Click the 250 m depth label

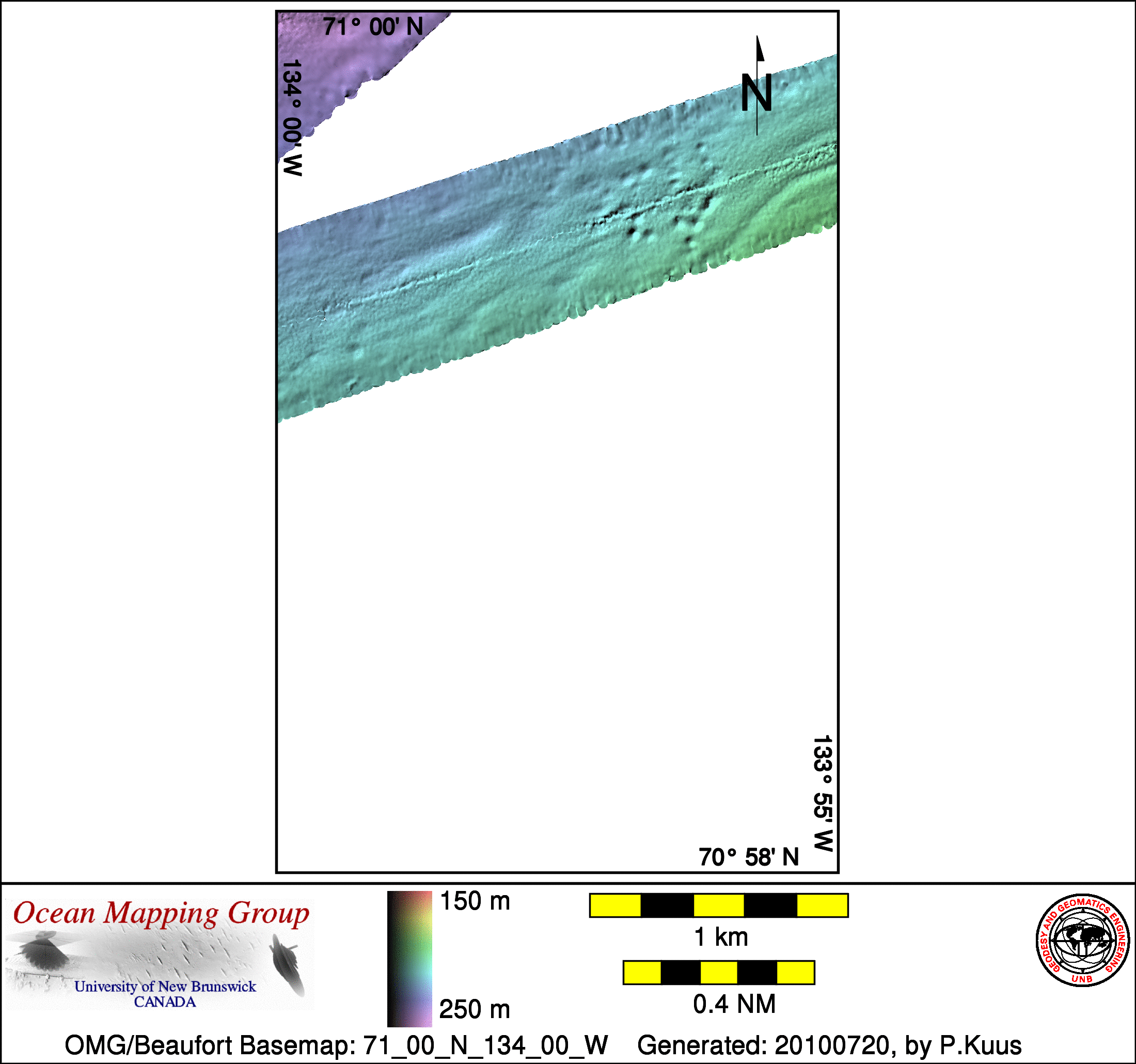point(475,1009)
